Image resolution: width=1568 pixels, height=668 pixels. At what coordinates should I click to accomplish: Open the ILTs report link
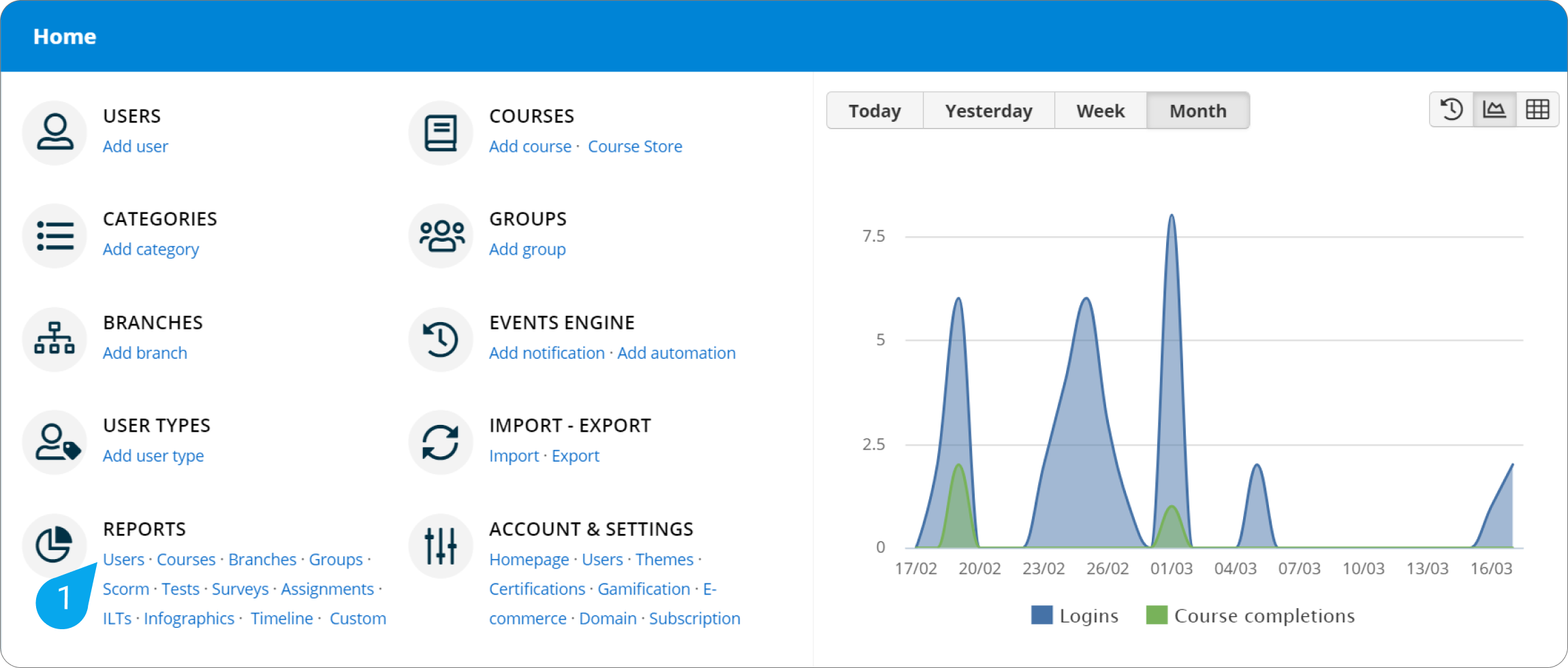point(117,618)
